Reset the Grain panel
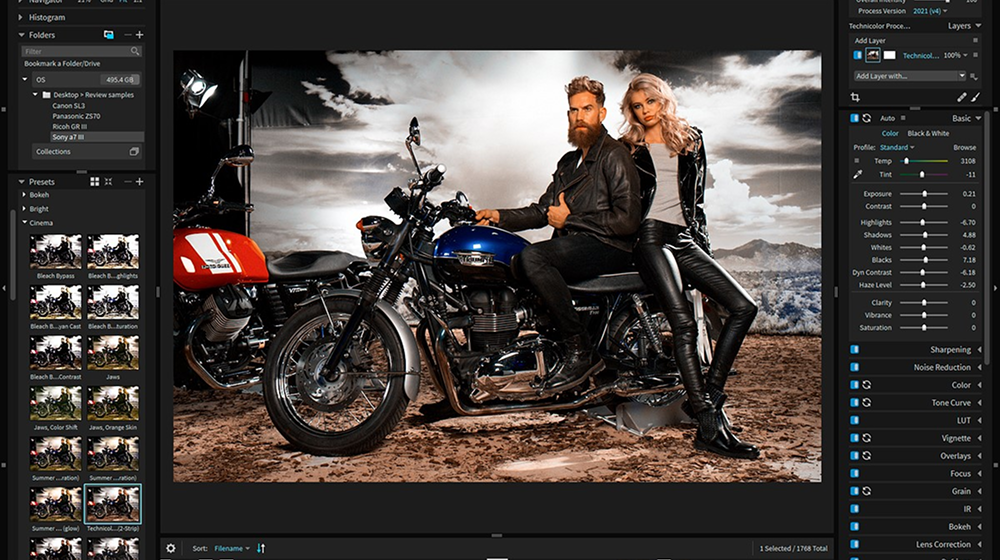 click(x=867, y=491)
